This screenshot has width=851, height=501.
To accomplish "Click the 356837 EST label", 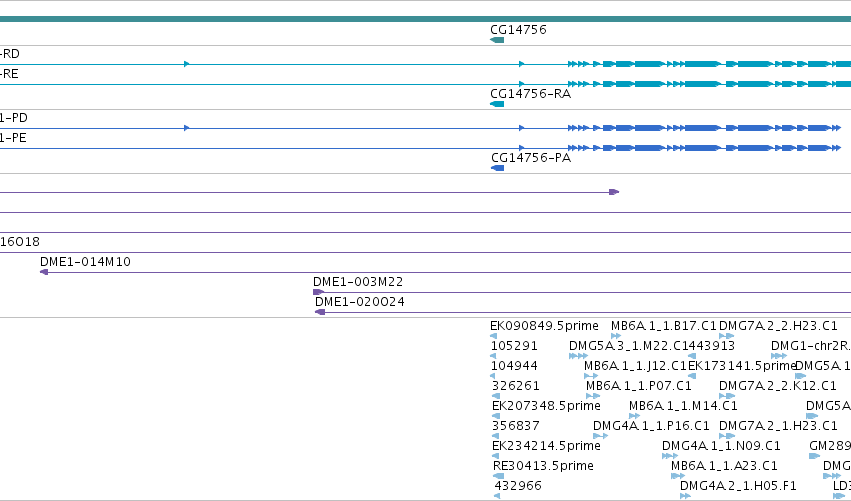I will [x=516, y=426].
